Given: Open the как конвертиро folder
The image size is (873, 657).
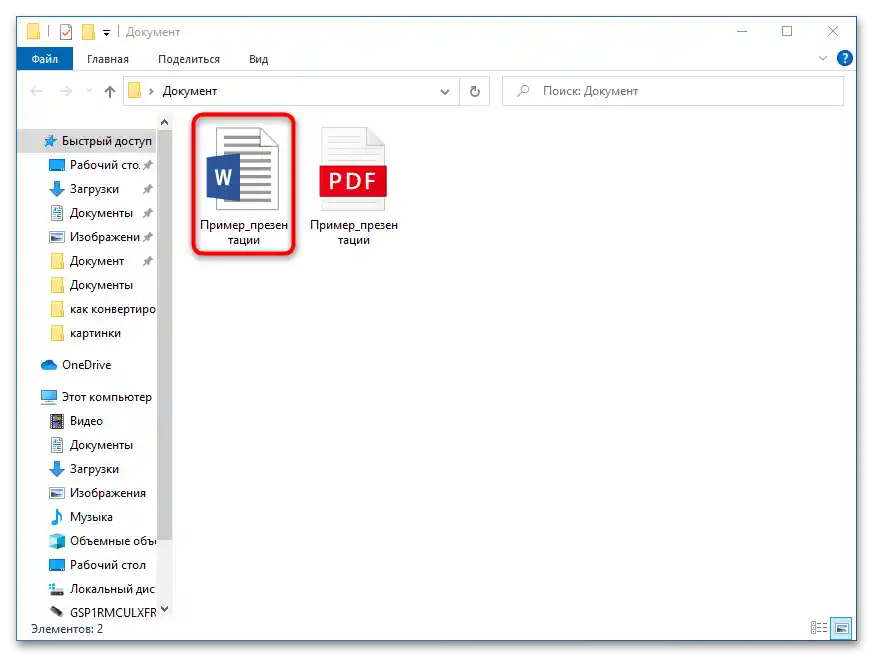Looking at the screenshot, I should [x=102, y=309].
